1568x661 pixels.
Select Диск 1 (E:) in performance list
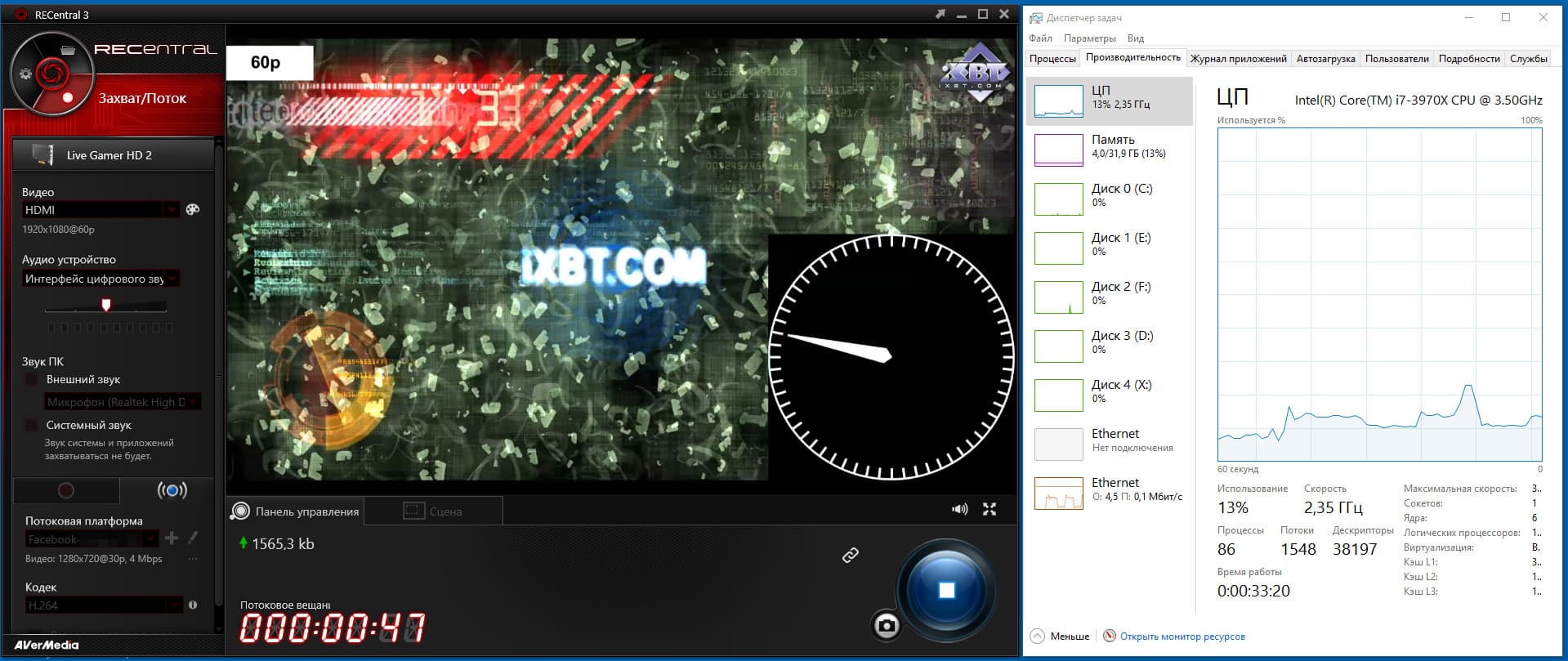tap(1110, 248)
